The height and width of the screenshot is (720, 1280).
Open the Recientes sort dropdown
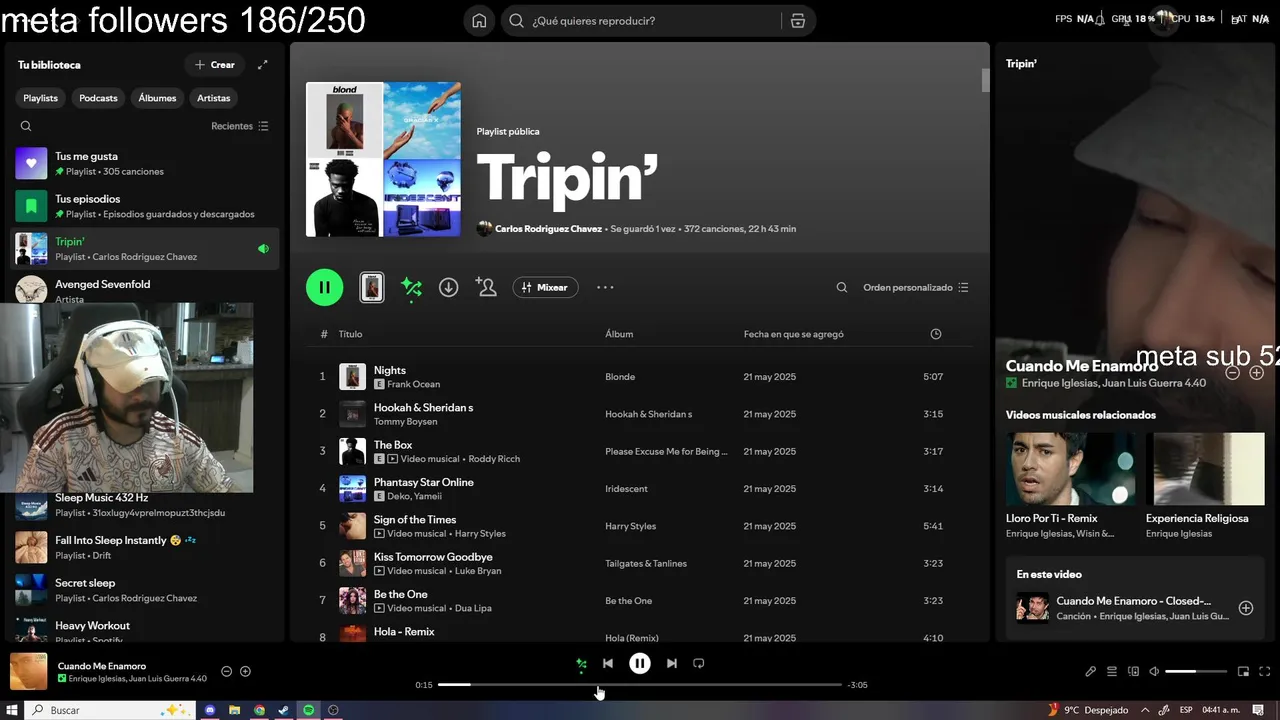[x=240, y=126]
